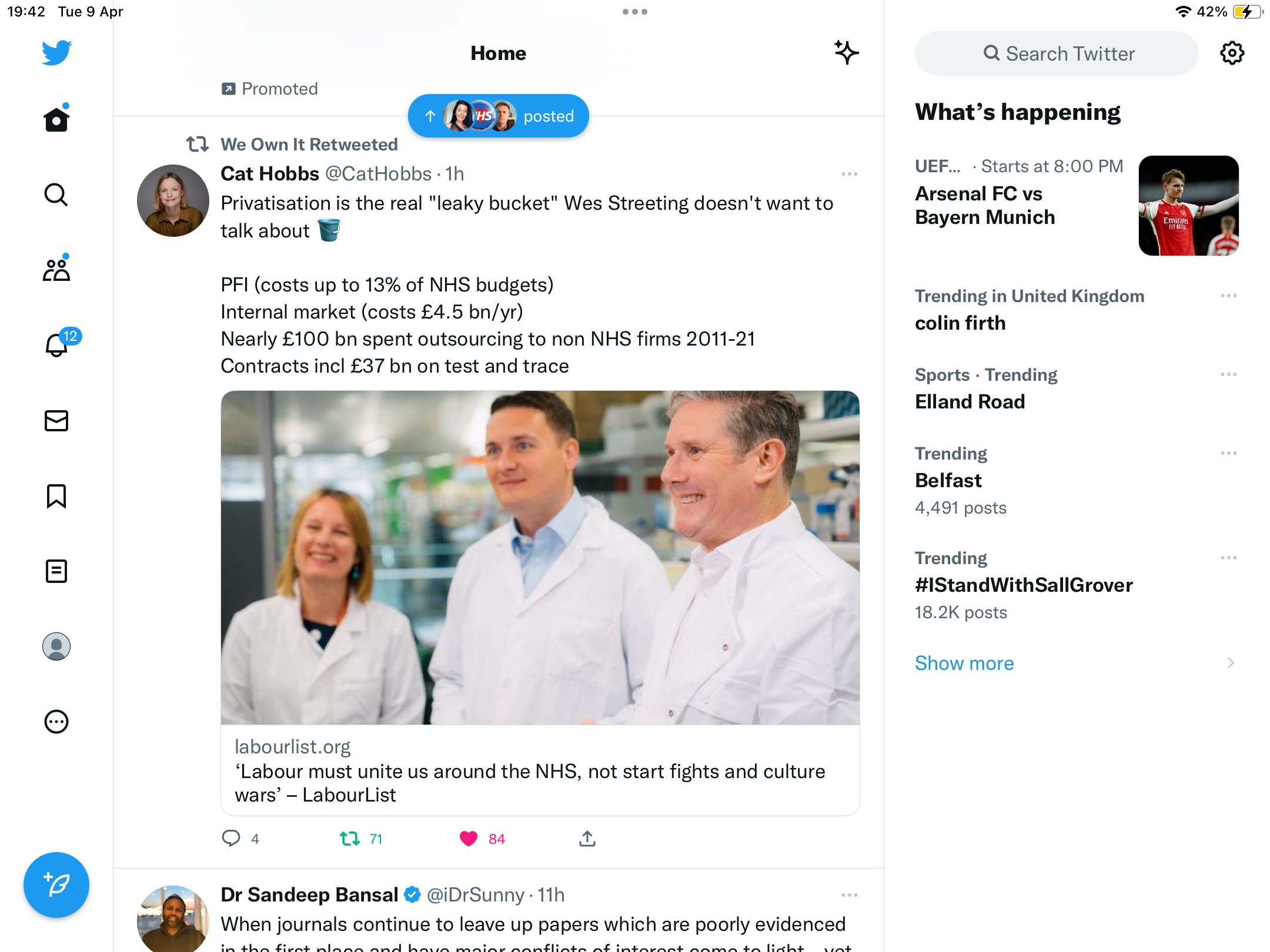
Task: Open Arsenal FC vs Bayern Munich event
Action: click(x=985, y=206)
